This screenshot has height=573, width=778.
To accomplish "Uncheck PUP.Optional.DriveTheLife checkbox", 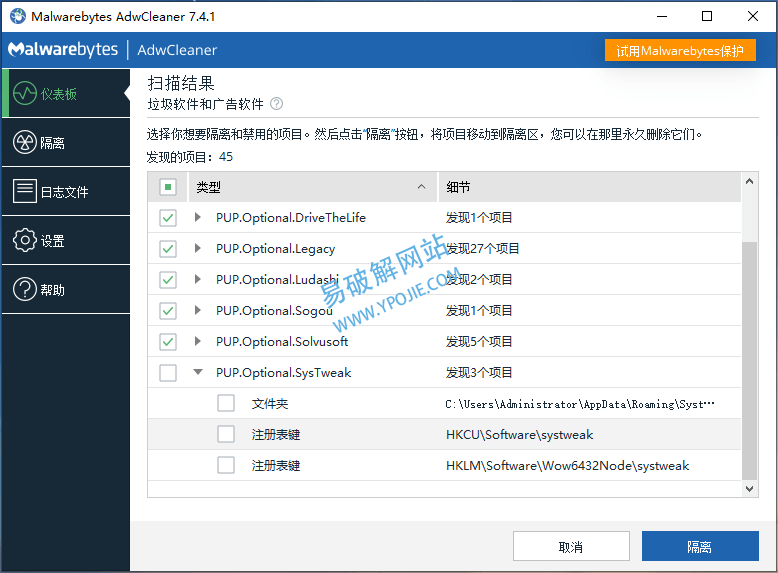I will click(x=168, y=218).
